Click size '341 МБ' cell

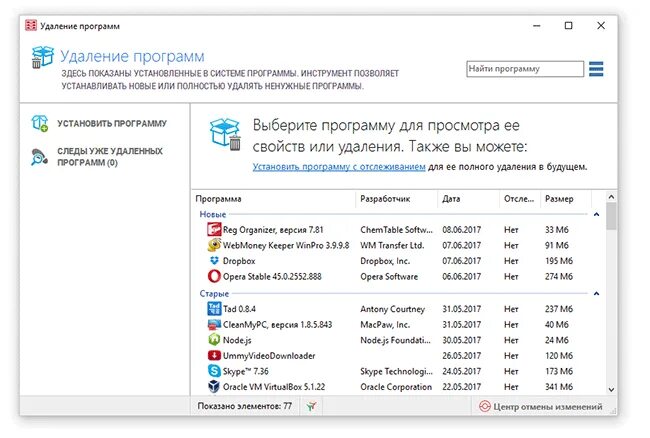(558, 387)
